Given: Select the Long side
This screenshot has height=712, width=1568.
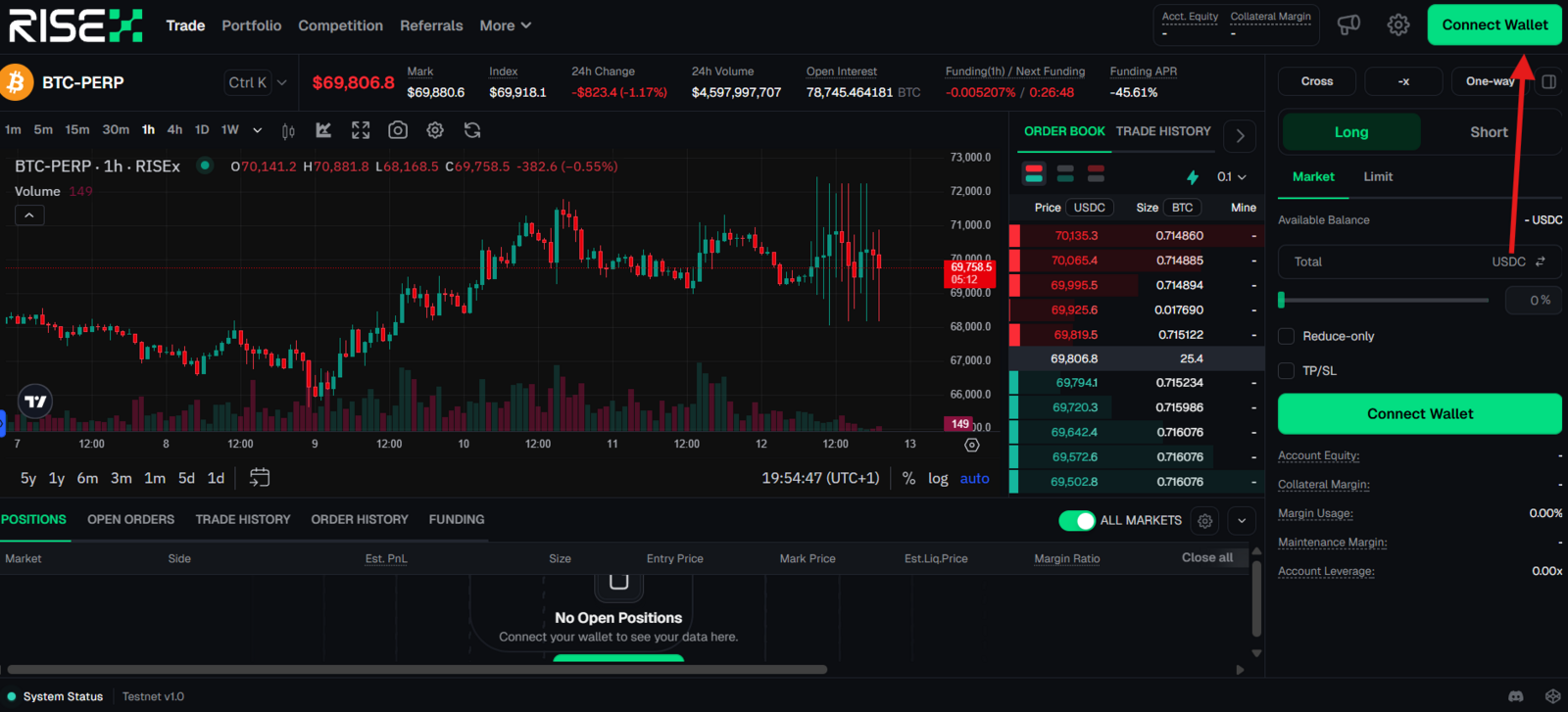Looking at the screenshot, I should (1351, 132).
